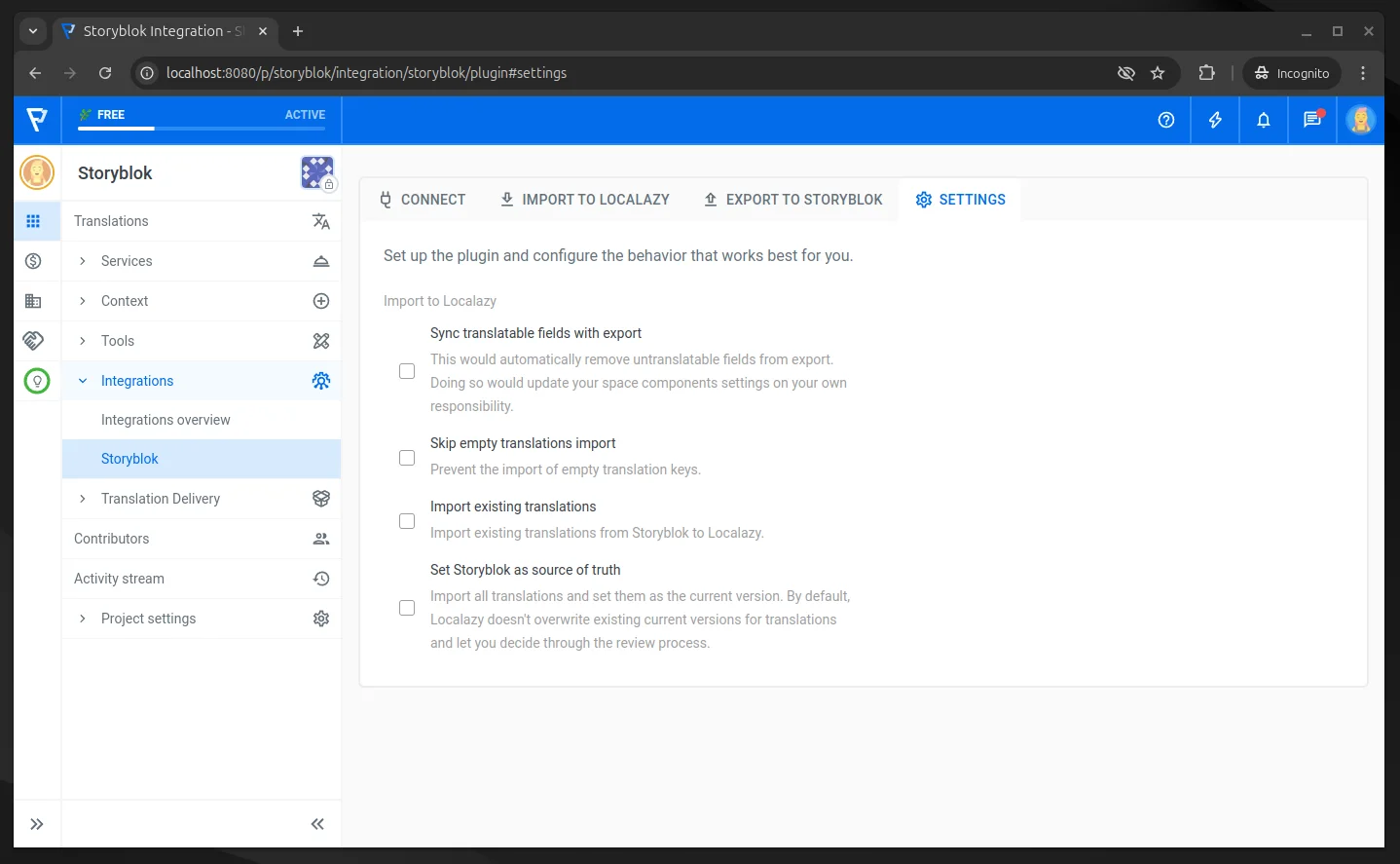1400x864 pixels.
Task: Enable Sync translatable fields with export
Action: point(407,371)
